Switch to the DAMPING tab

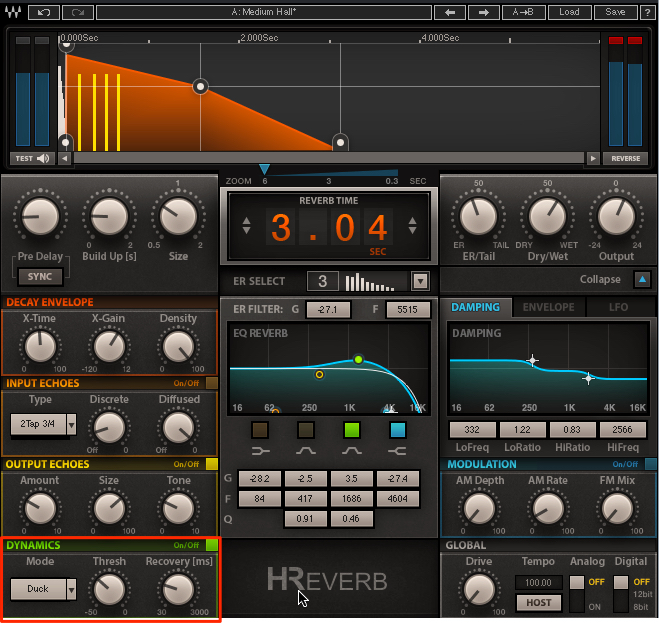pos(475,307)
